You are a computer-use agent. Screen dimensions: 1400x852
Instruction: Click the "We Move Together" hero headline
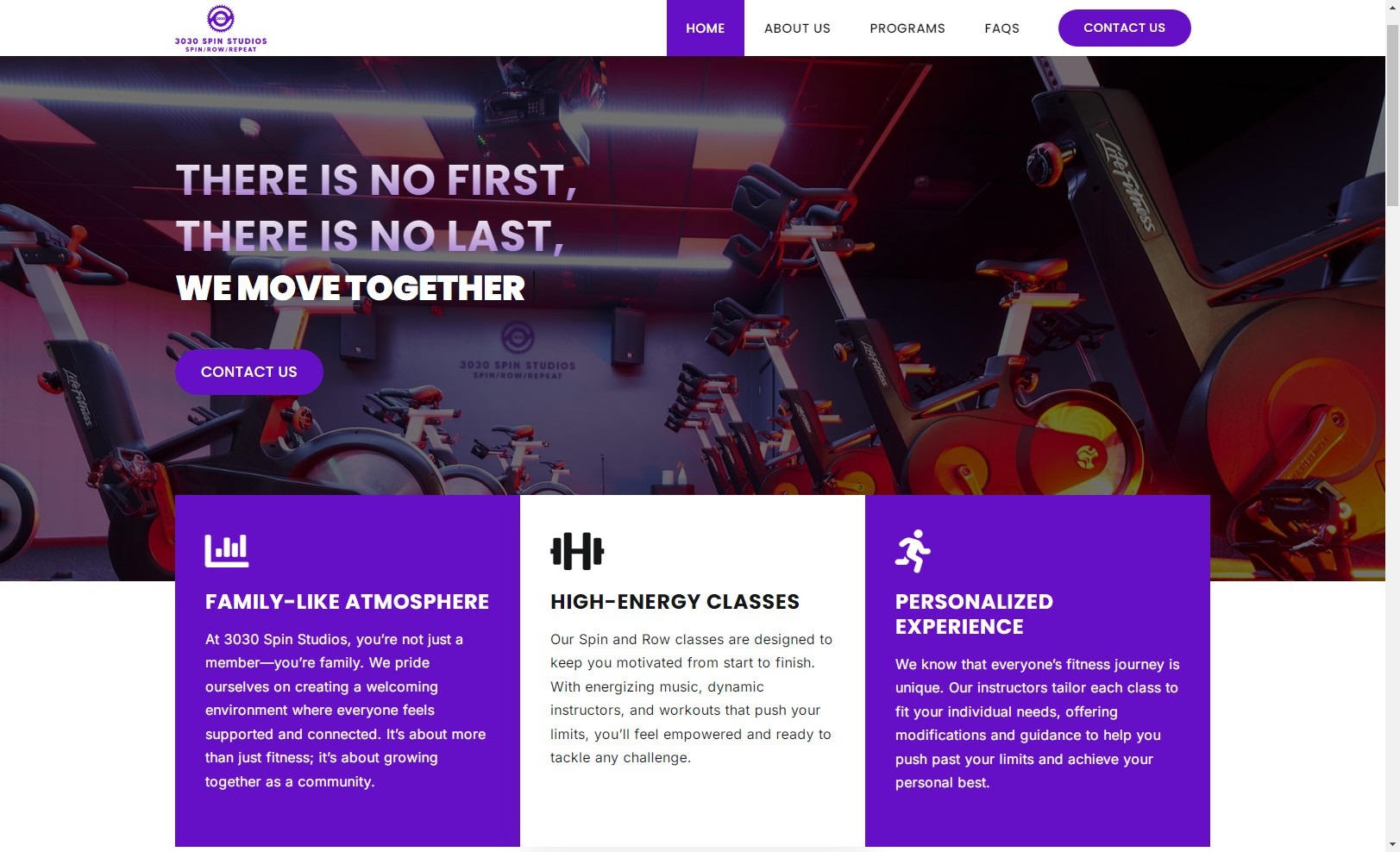[x=350, y=288]
